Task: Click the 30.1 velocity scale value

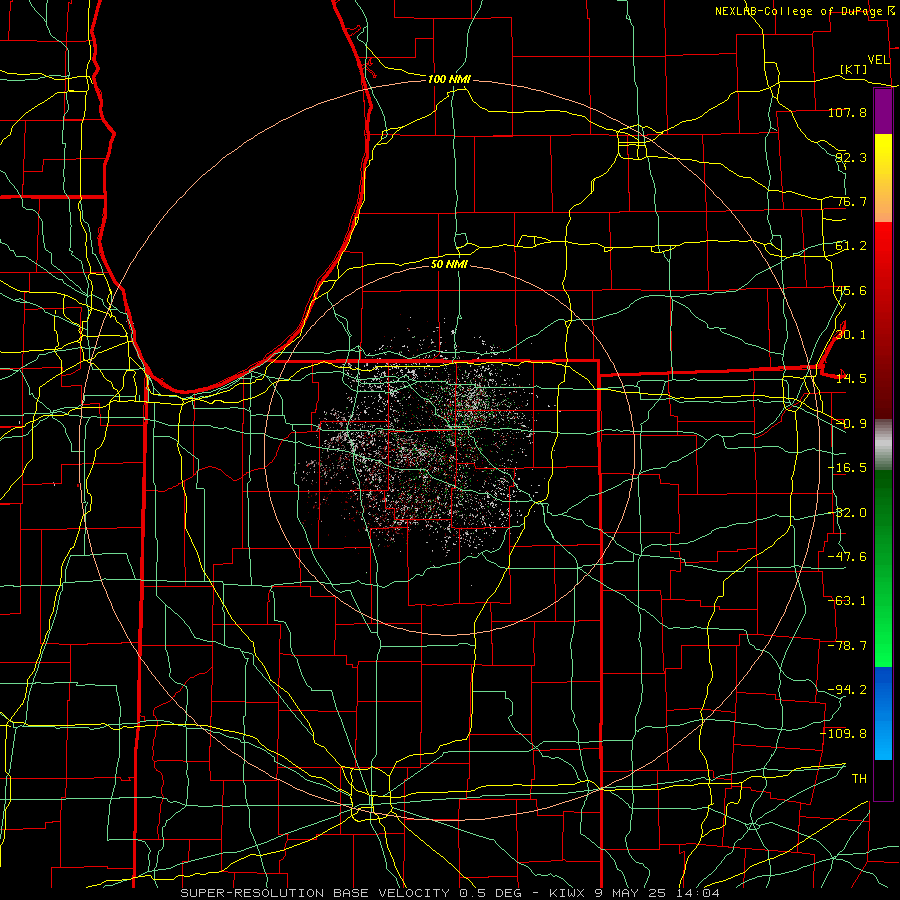Action: coord(851,335)
